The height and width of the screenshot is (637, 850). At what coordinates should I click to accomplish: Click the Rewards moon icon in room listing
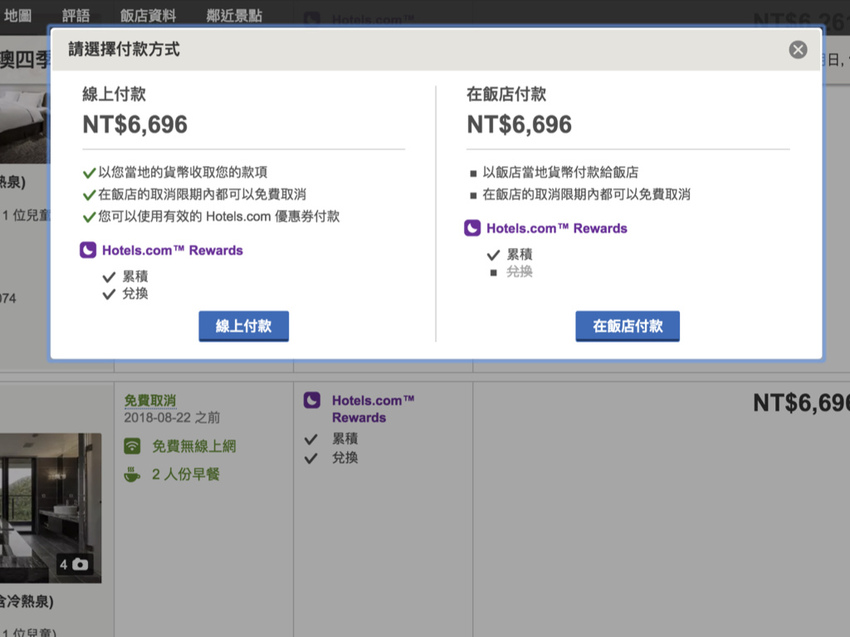[x=312, y=400]
